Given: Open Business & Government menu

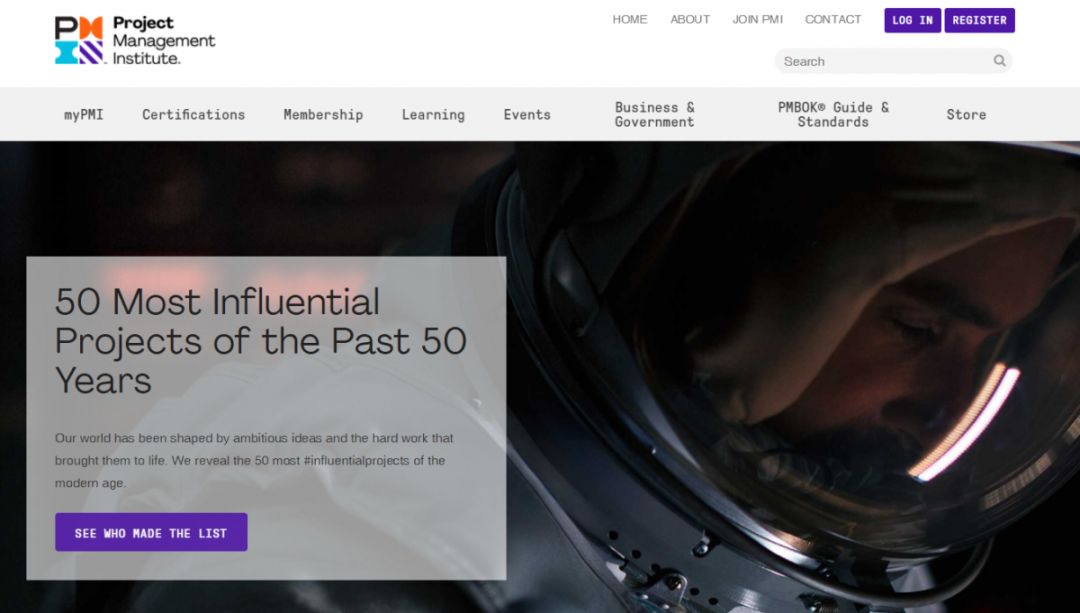Looking at the screenshot, I should click(654, 114).
